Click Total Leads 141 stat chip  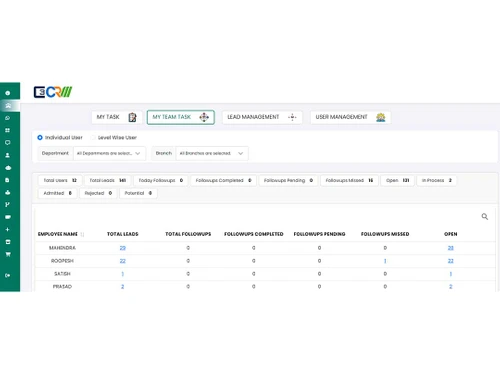tap(107, 180)
